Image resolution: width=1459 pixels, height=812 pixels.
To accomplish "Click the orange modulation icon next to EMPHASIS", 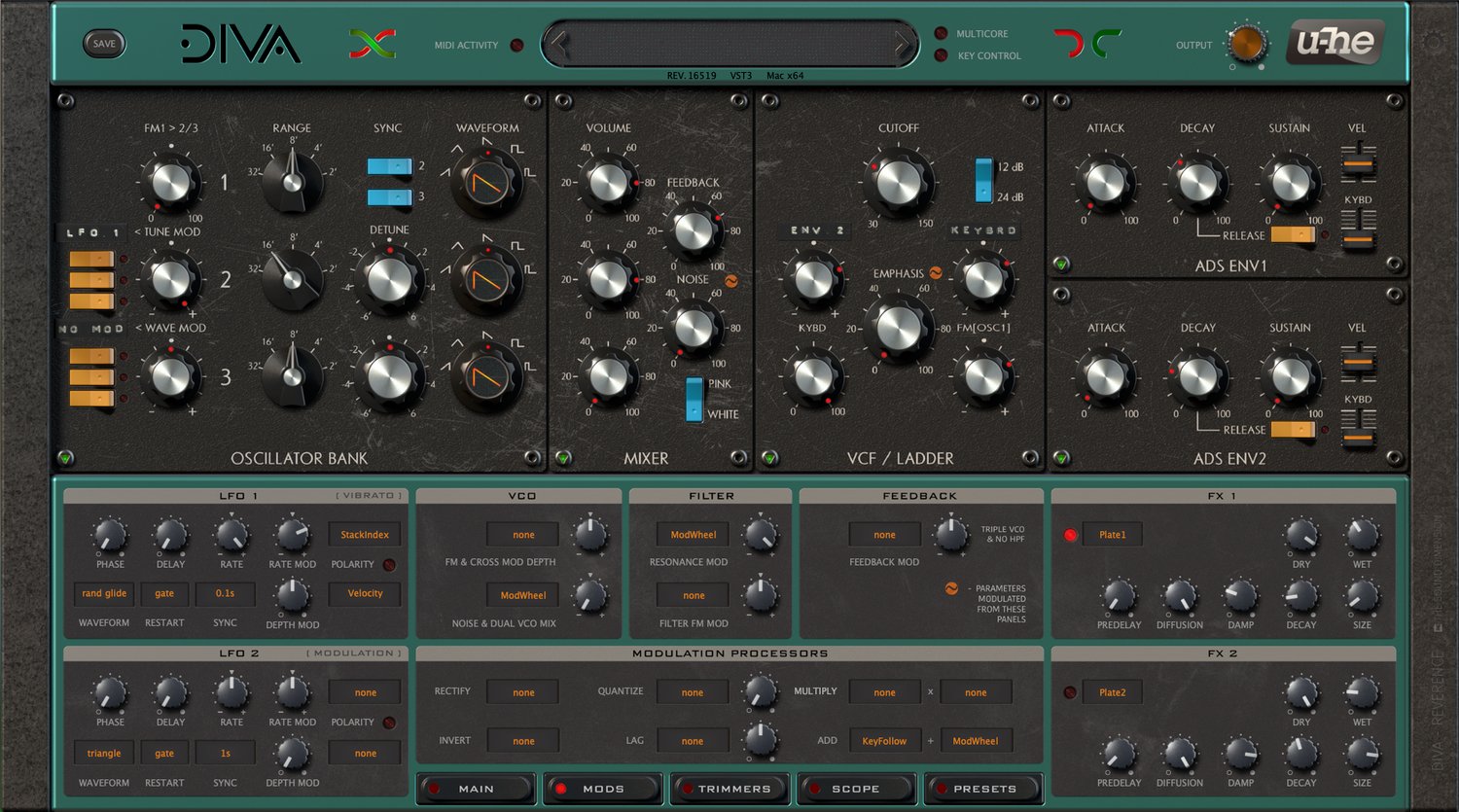I will pos(936,273).
